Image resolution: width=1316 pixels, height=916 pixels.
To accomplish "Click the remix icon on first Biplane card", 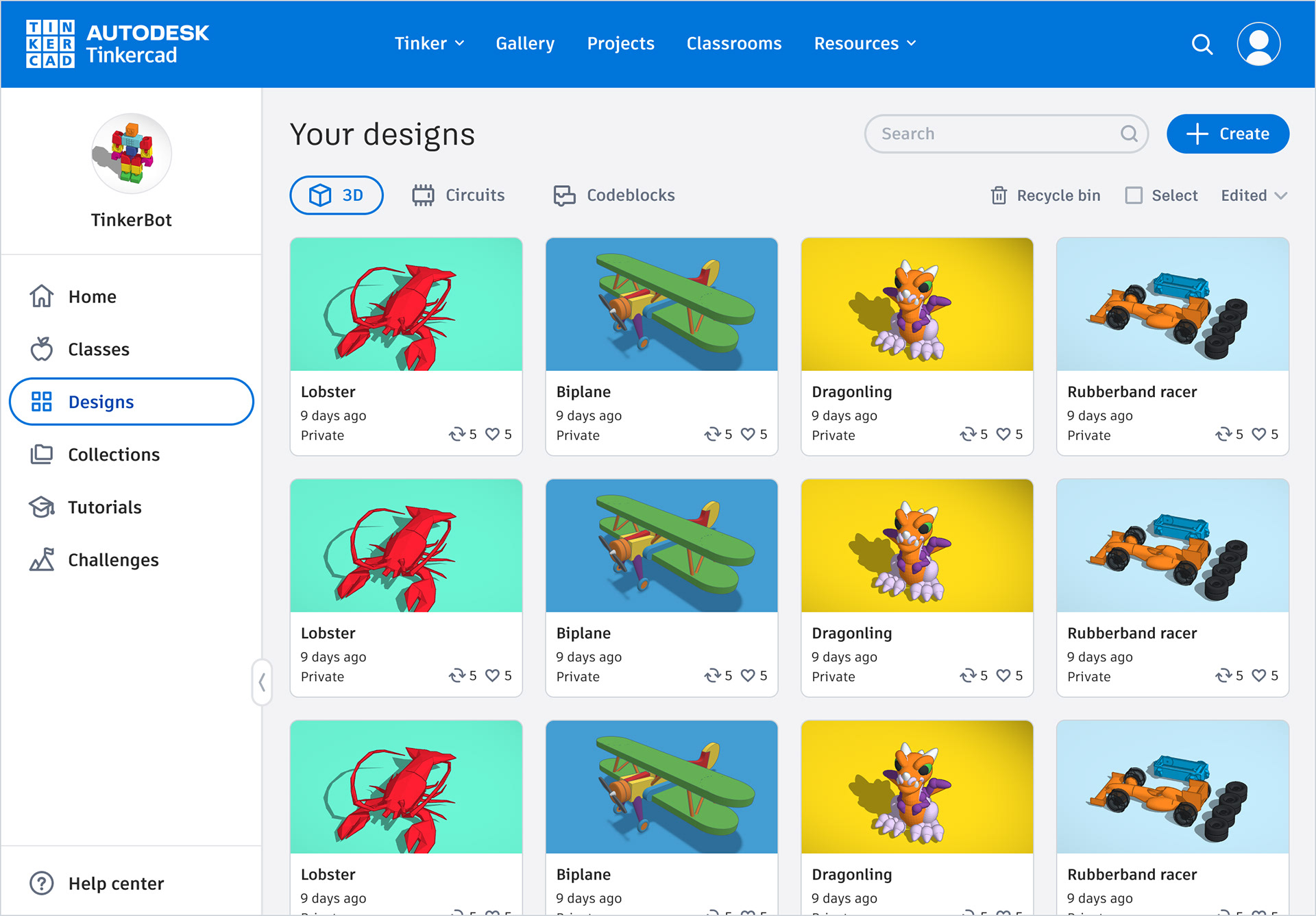I will [x=712, y=434].
